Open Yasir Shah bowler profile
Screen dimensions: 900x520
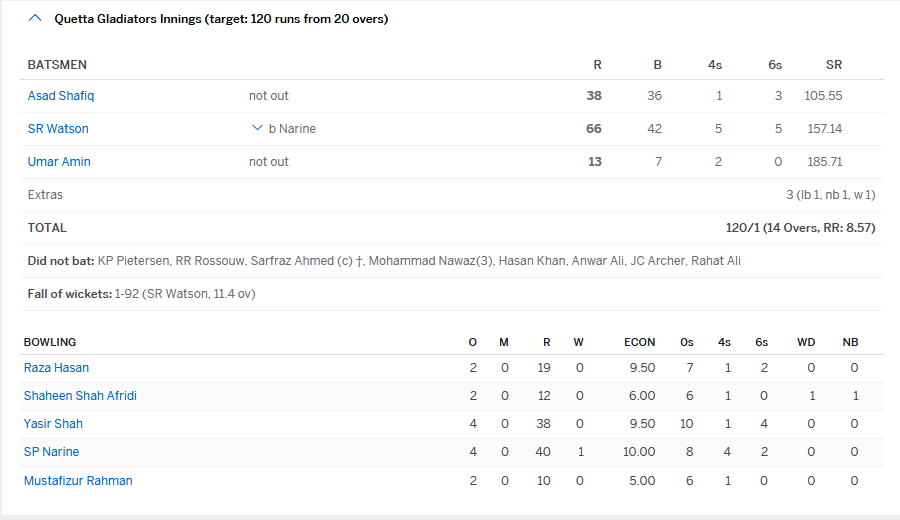pos(53,424)
